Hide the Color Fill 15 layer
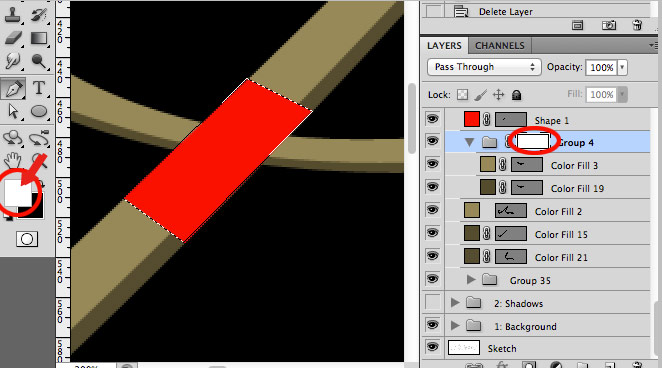 click(432, 233)
